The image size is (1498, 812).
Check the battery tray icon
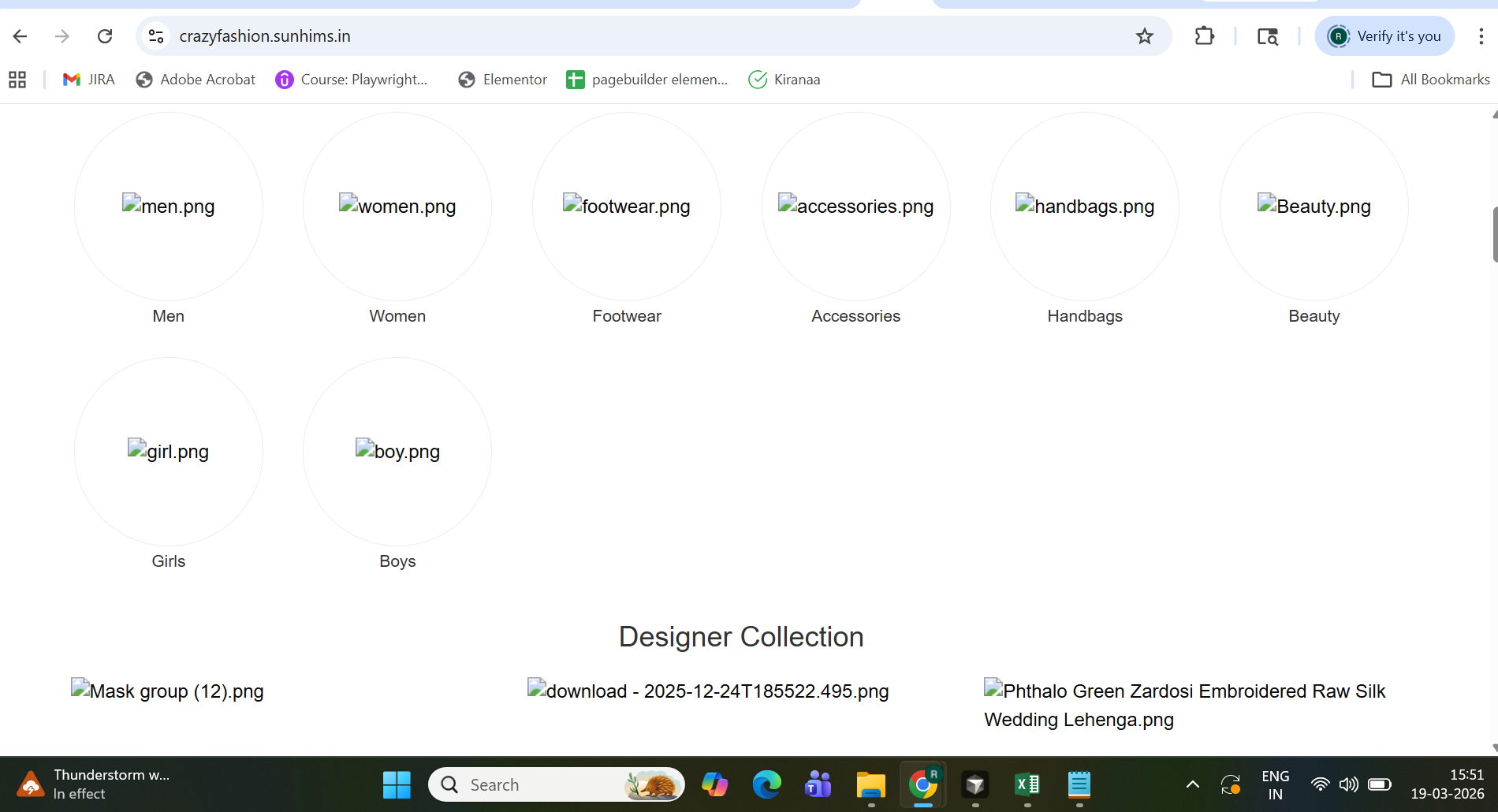click(x=1380, y=784)
